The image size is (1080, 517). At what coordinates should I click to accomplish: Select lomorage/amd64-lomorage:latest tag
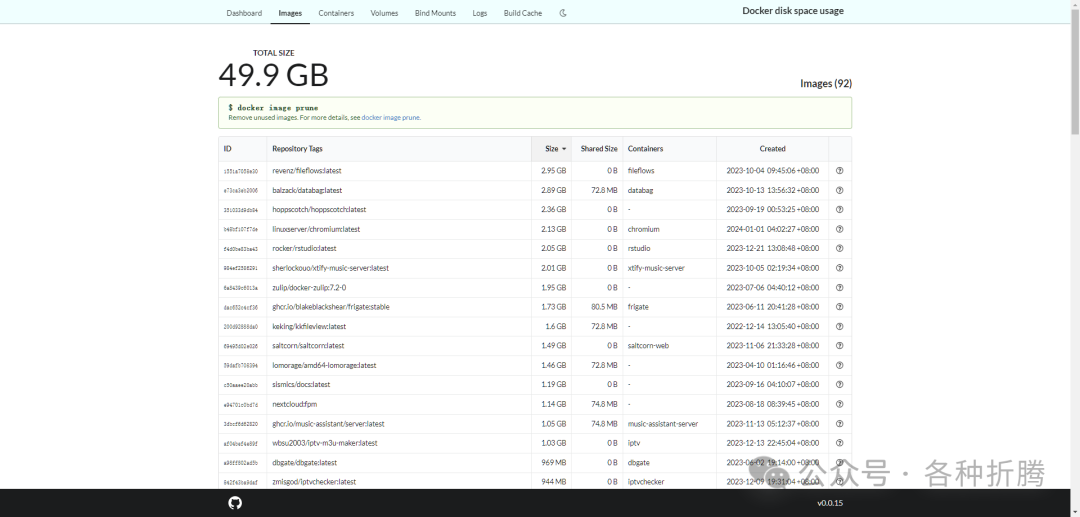(324, 366)
